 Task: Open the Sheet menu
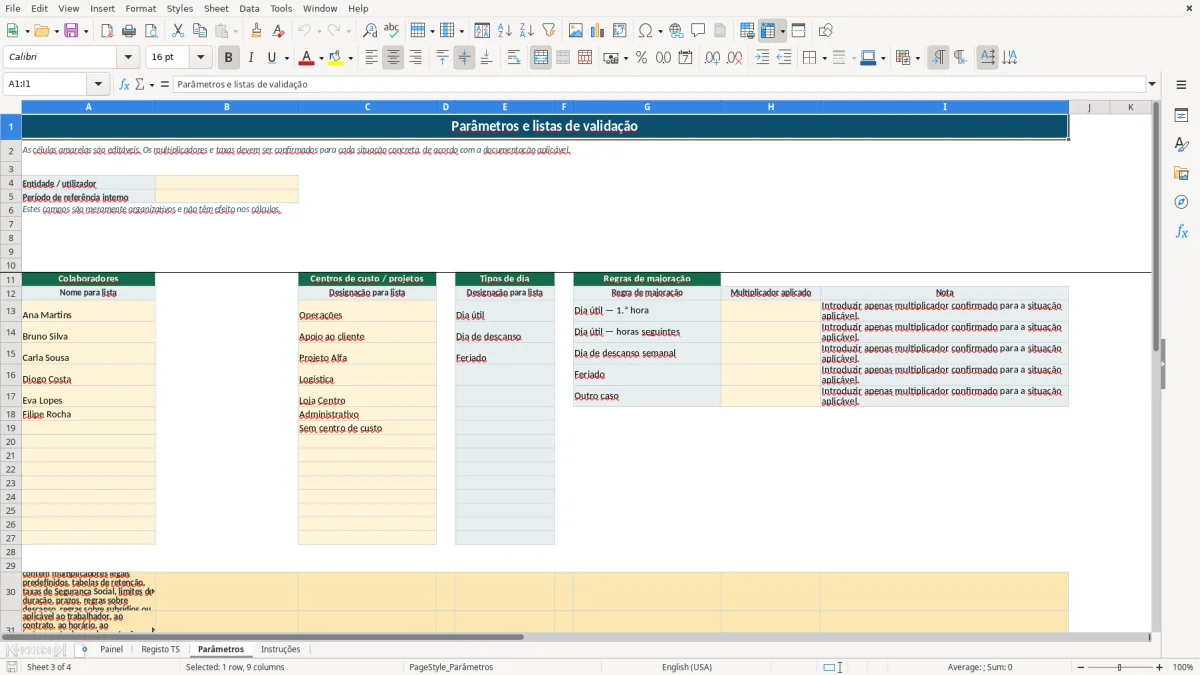pos(216,8)
